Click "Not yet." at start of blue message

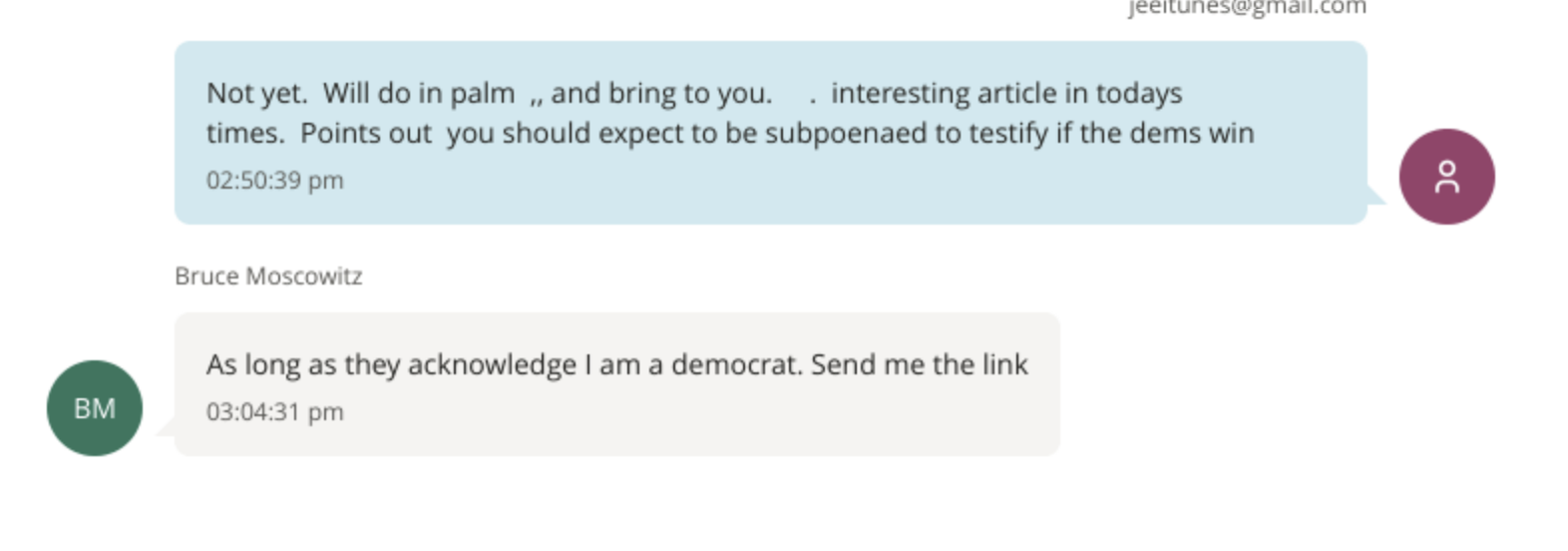coord(256,94)
